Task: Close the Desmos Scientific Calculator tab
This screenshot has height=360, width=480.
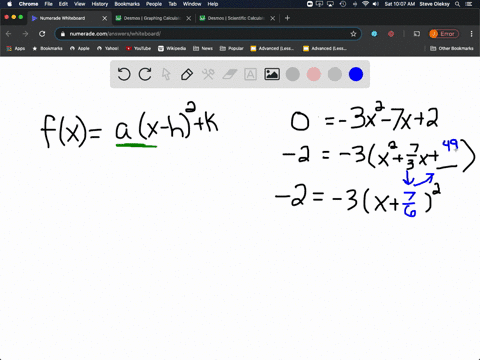Action: 273,18
